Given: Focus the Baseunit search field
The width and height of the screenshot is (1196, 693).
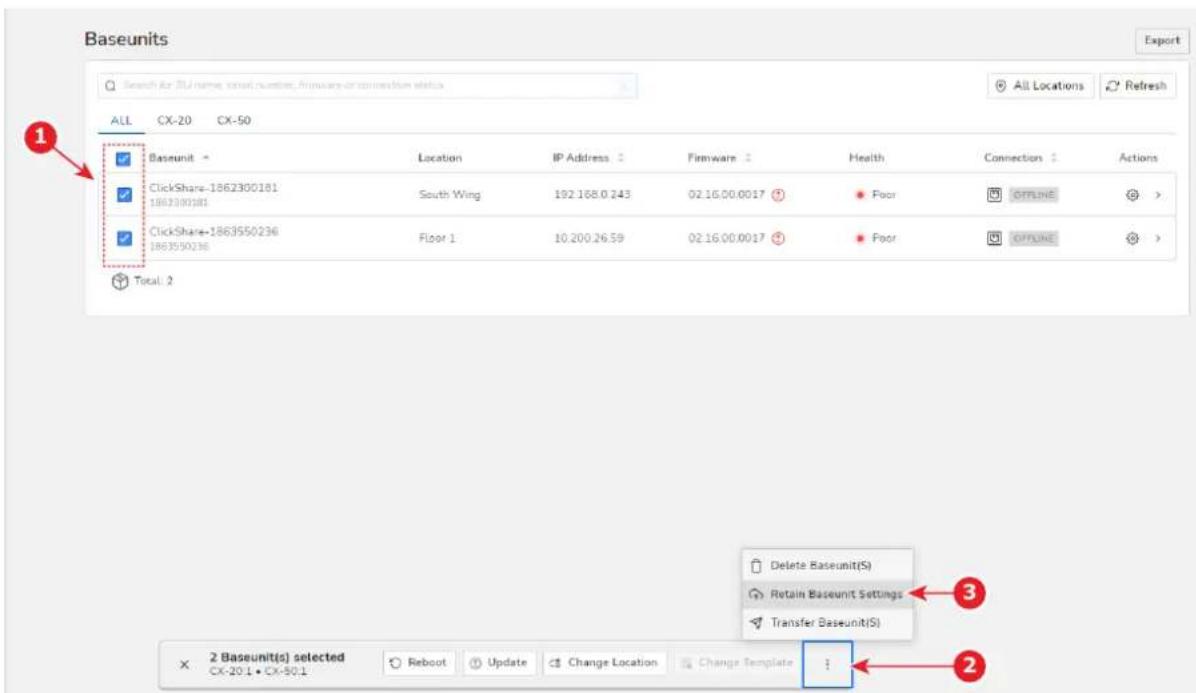Looking at the screenshot, I should [367, 85].
